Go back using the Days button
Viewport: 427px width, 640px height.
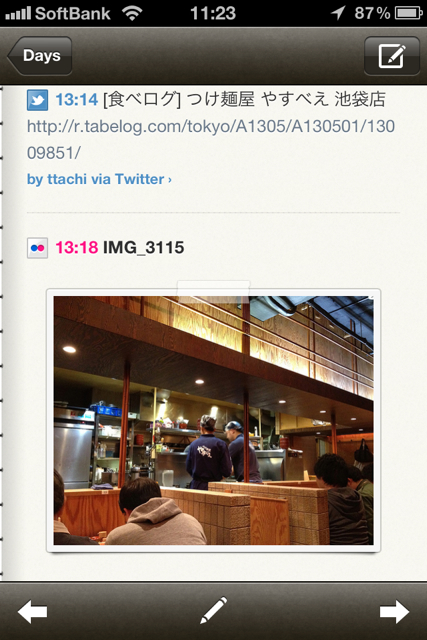[40, 56]
